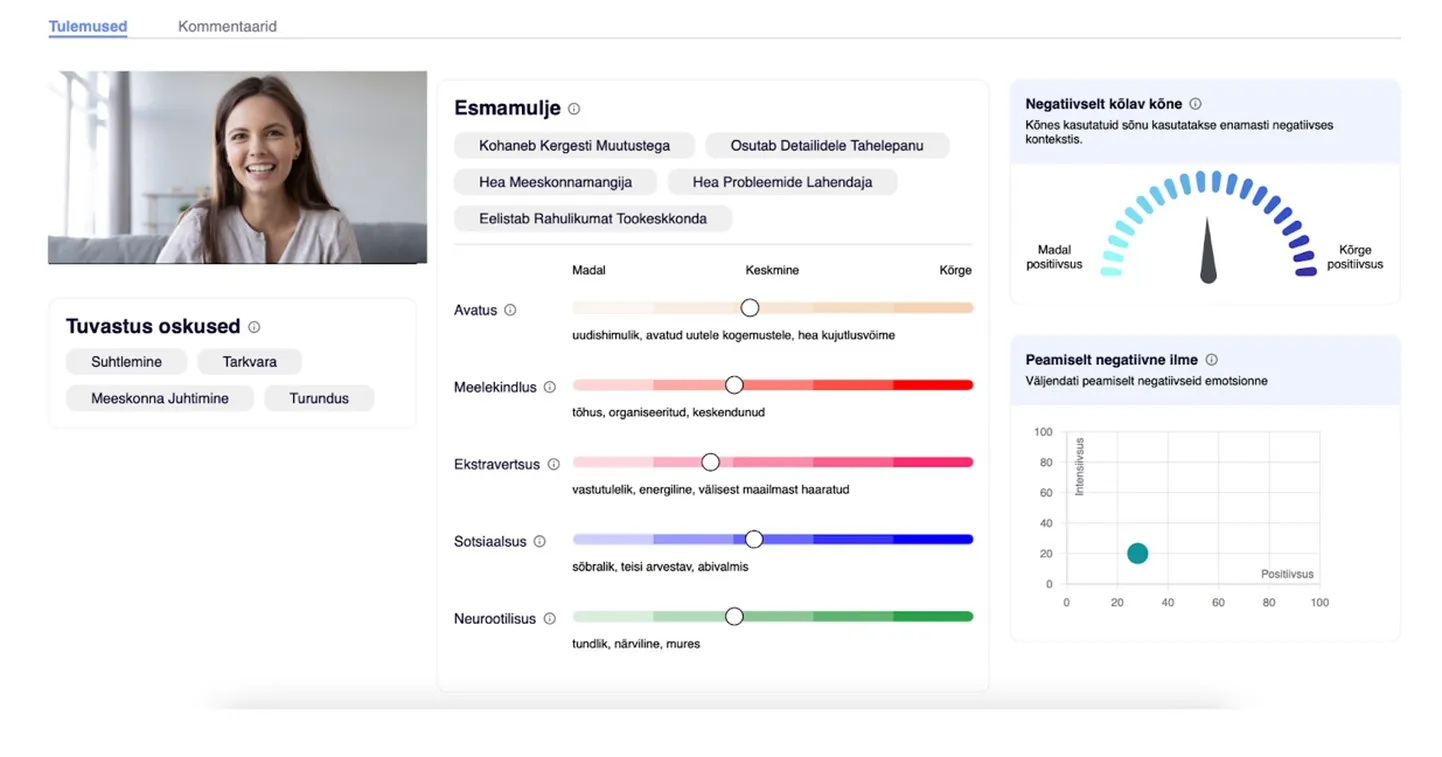Select the Tarkvara skill tag
1442x757 pixels.
pyautogui.click(x=249, y=362)
